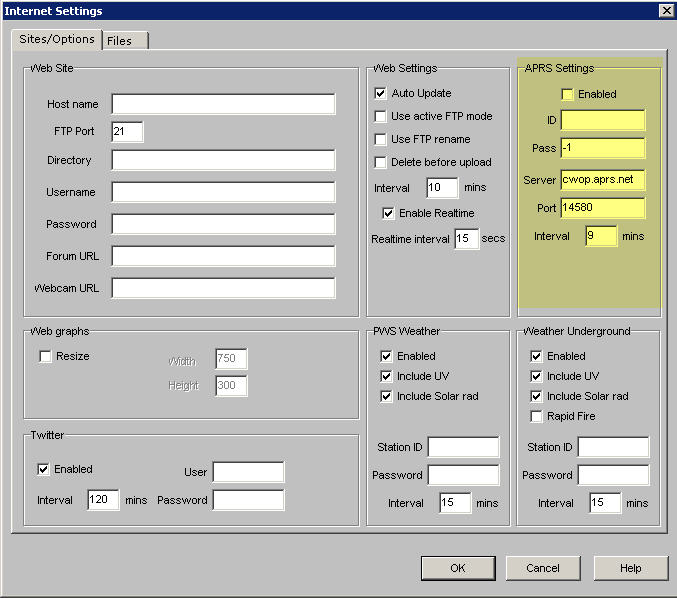Viewport: 677px width, 598px height.
Task: Enable Use active FTP mode
Action: 381,116
